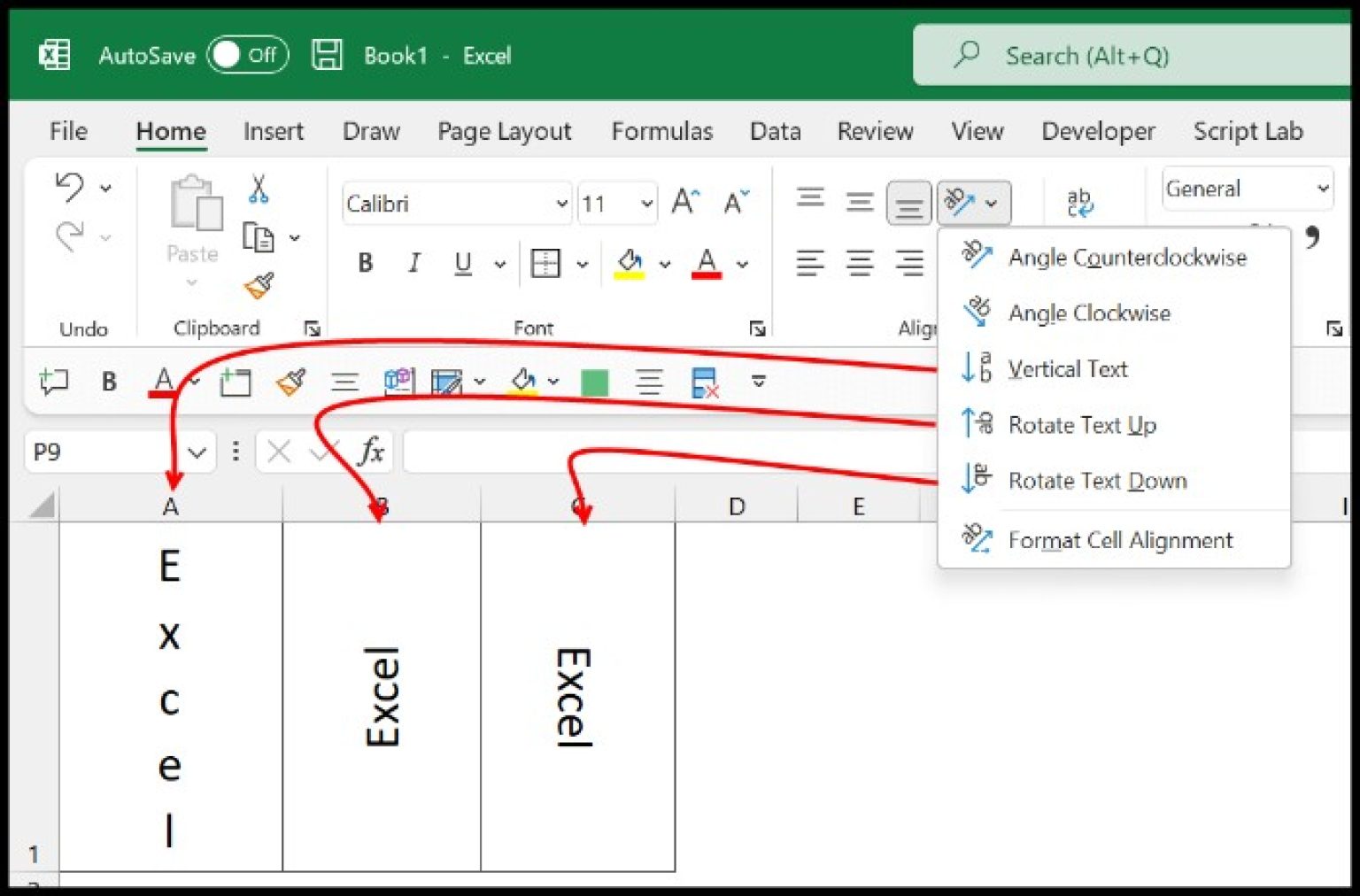Click the Format Painter brush icon
Viewport: 1360px width, 896px height.
pyautogui.click(x=259, y=285)
